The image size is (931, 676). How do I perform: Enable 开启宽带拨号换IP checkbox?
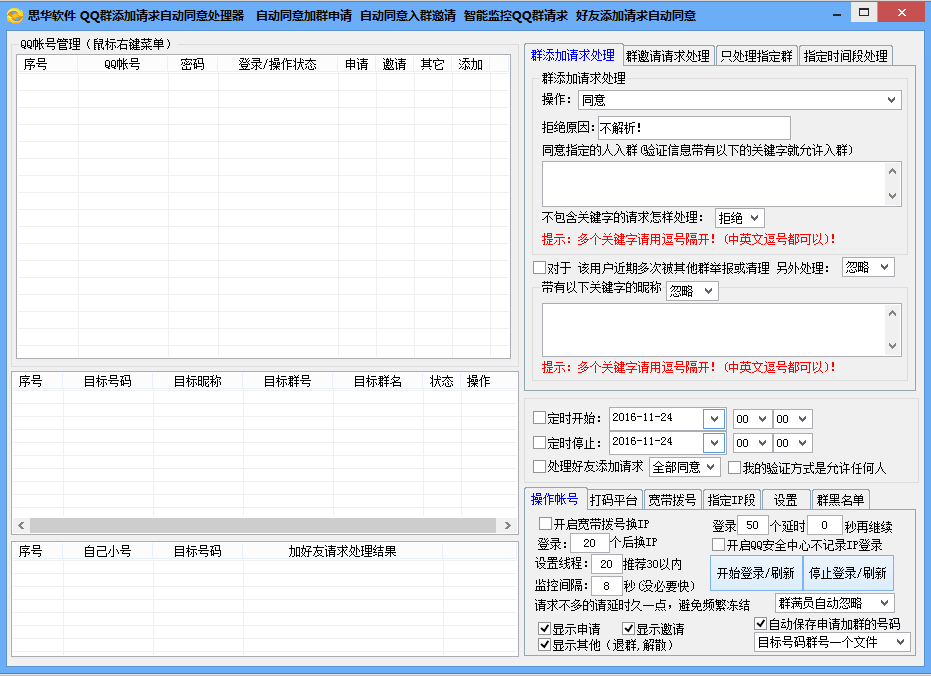tap(545, 523)
